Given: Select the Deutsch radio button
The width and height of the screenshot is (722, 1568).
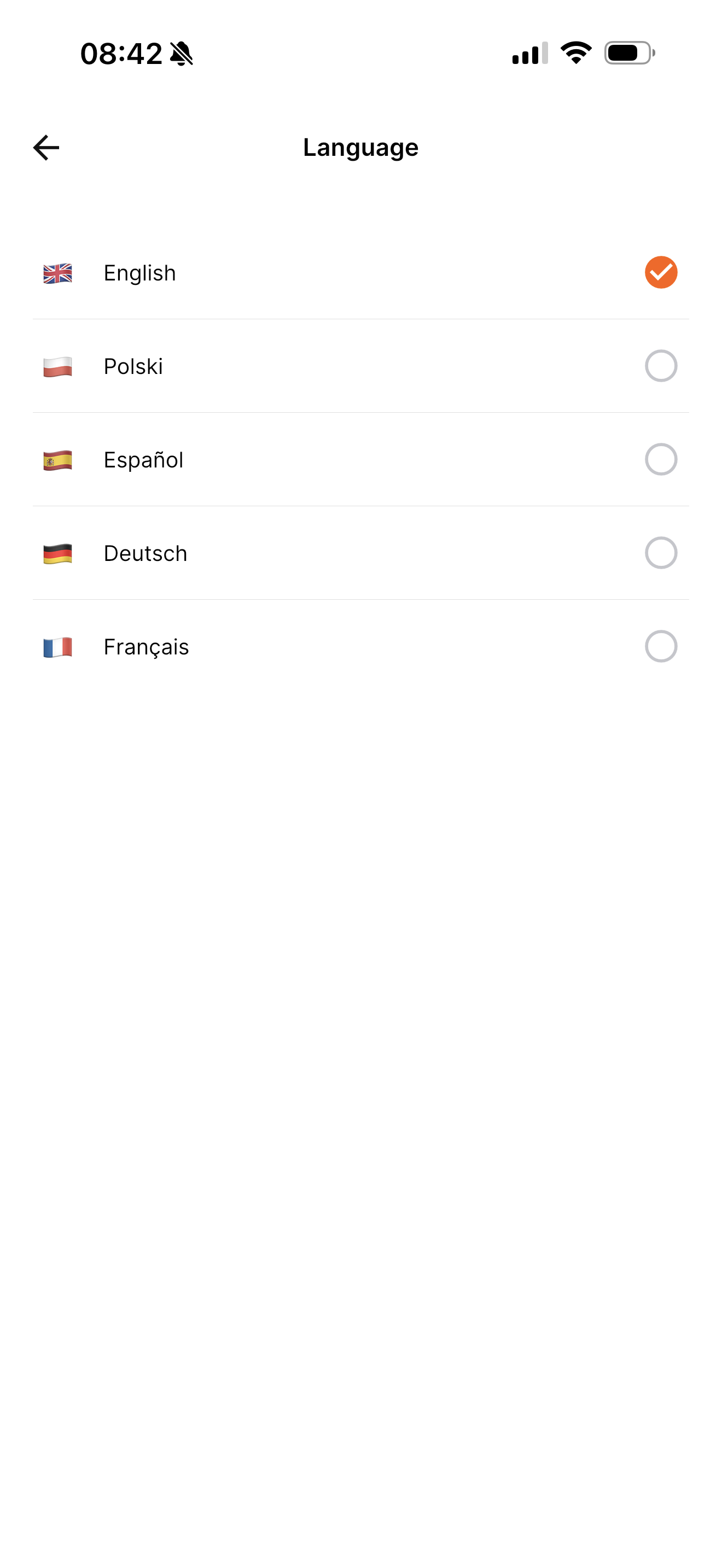Looking at the screenshot, I should click(x=661, y=553).
